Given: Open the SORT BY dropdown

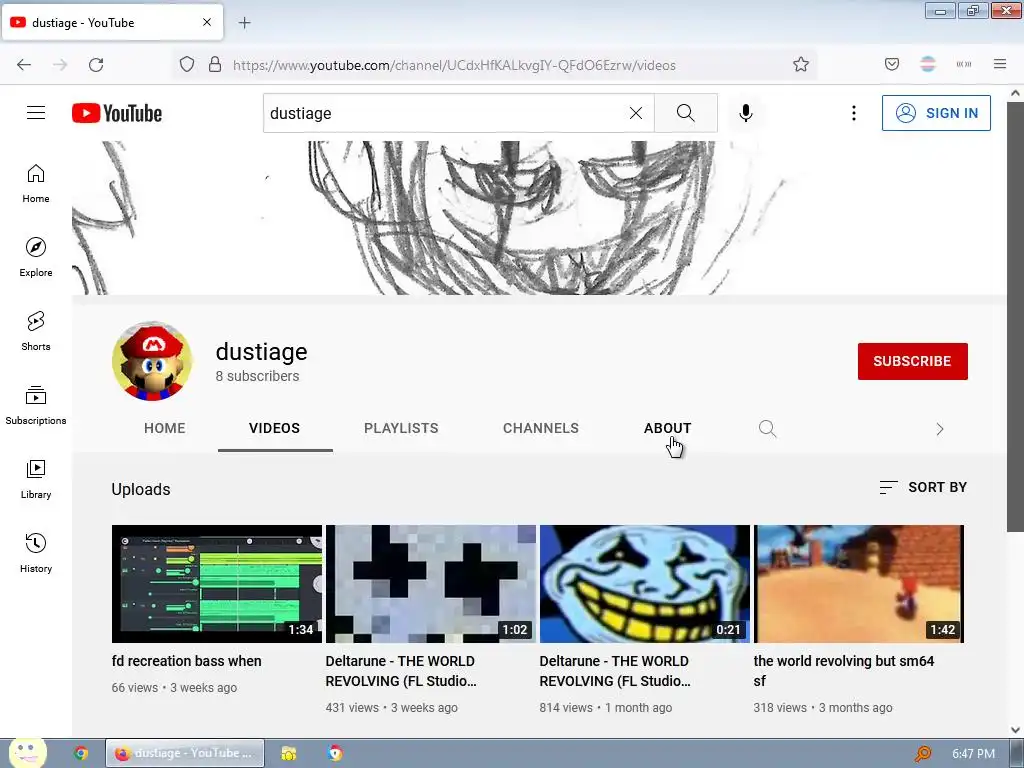Looking at the screenshot, I should click(x=923, y=487).
